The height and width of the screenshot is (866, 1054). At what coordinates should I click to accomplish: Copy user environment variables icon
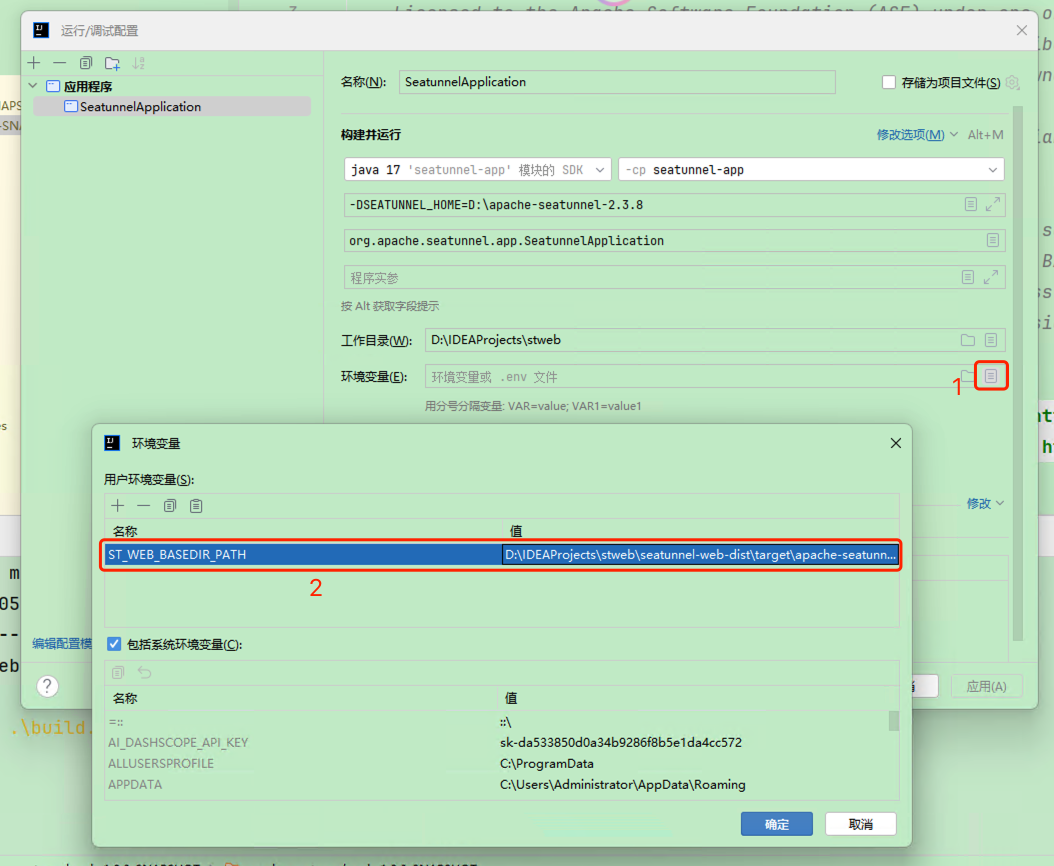pyautogui.click(x=169, y=506)
